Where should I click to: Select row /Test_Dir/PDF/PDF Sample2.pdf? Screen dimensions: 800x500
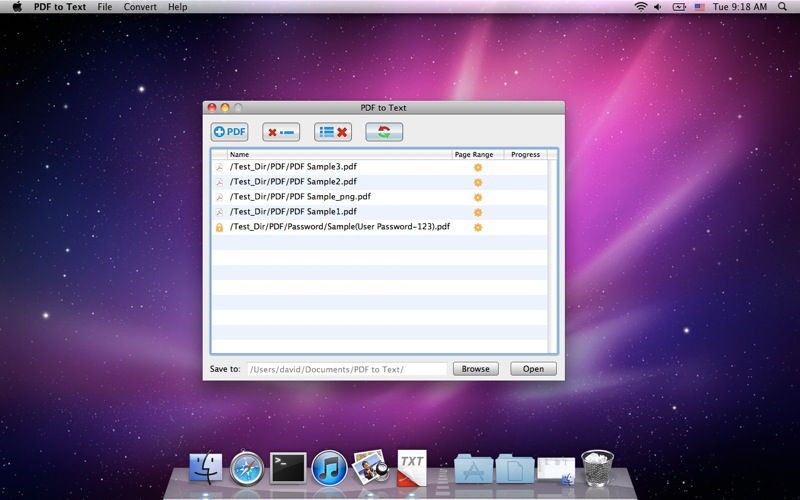[380, 182]
